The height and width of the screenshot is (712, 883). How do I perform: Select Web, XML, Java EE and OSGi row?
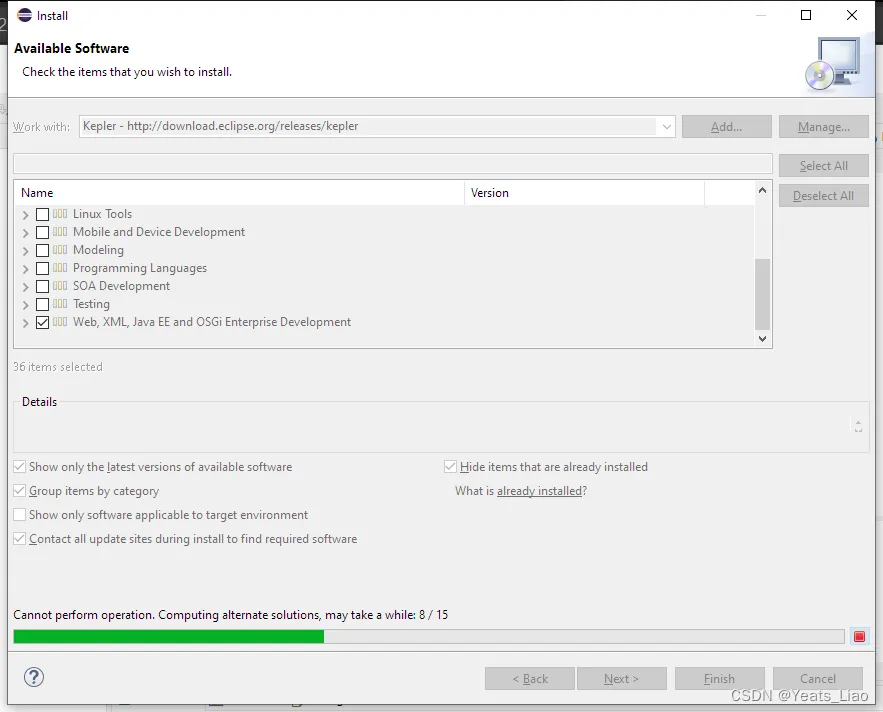(212, 322)
